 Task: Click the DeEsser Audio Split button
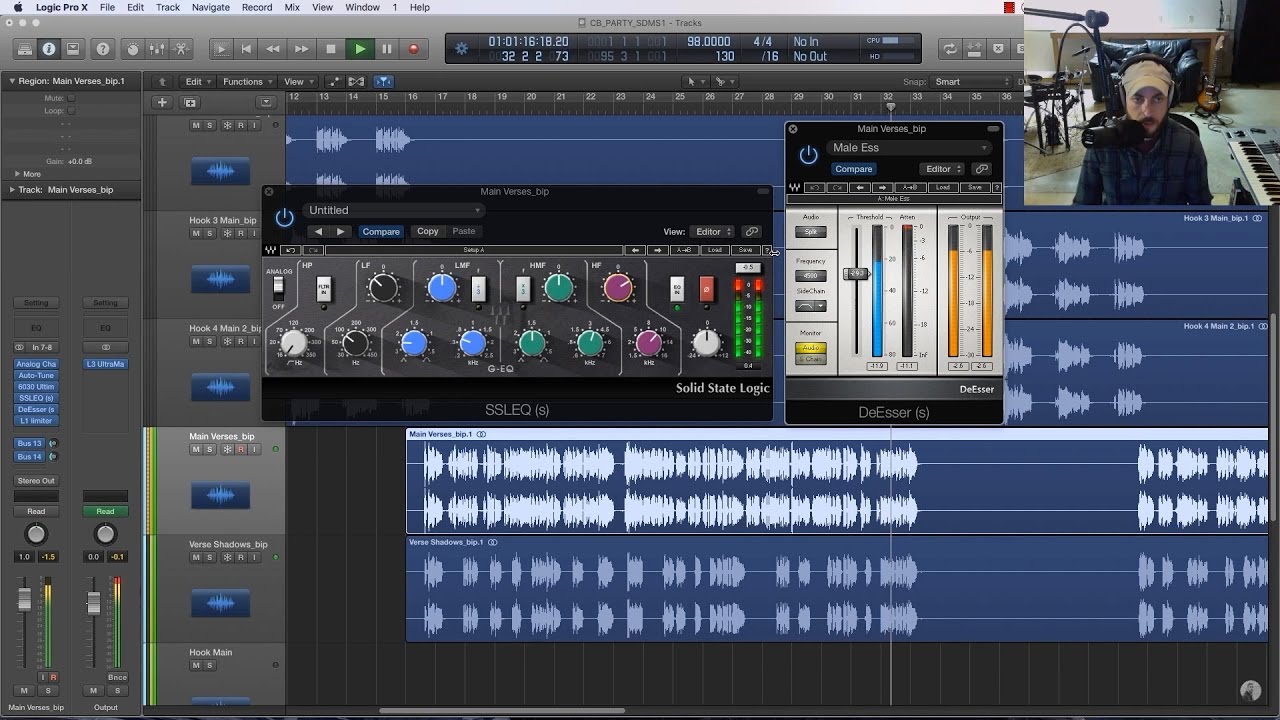pos(811,232)
